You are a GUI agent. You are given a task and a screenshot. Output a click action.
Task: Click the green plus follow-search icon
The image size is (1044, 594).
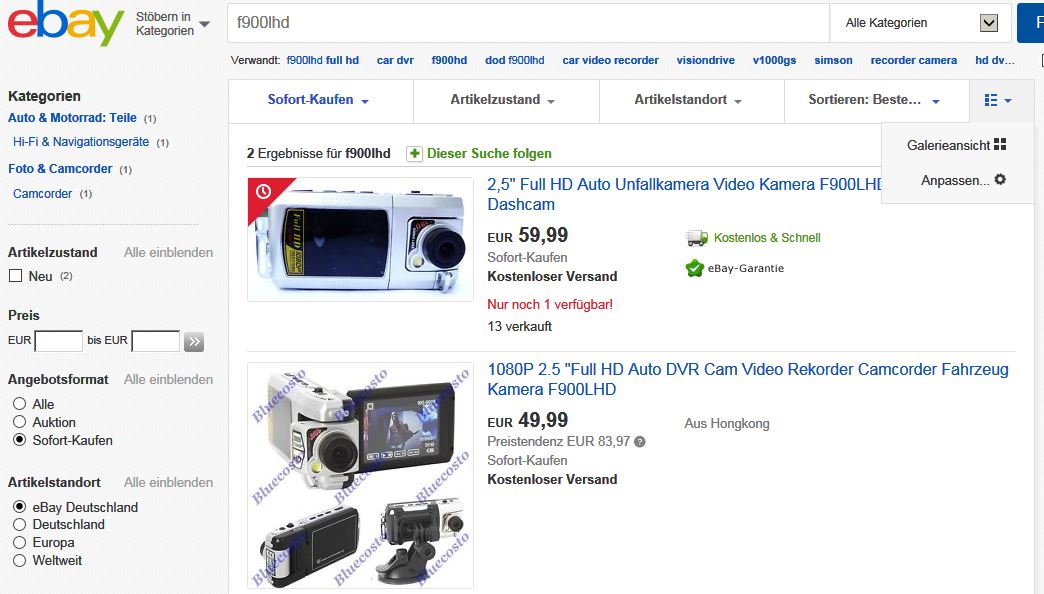click(x=414, y=154)
